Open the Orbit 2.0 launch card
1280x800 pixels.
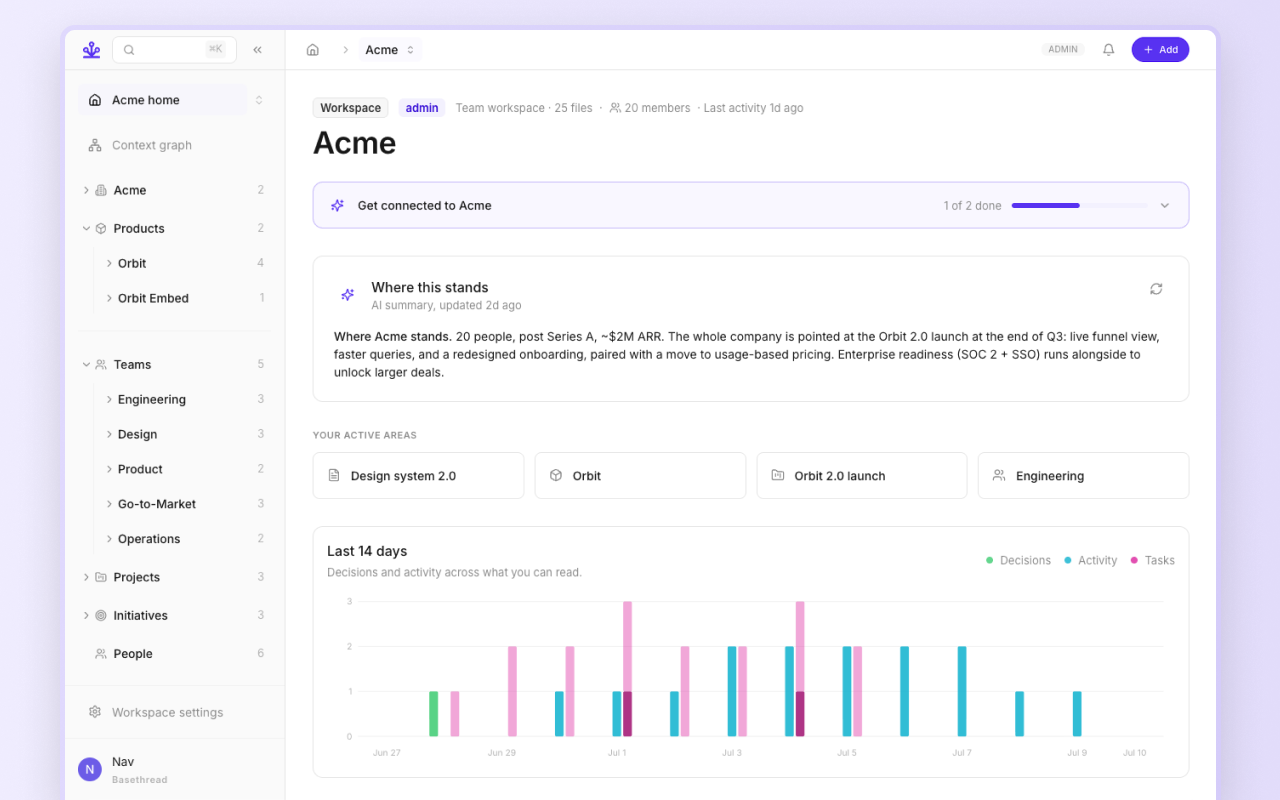tap(862, 476)
